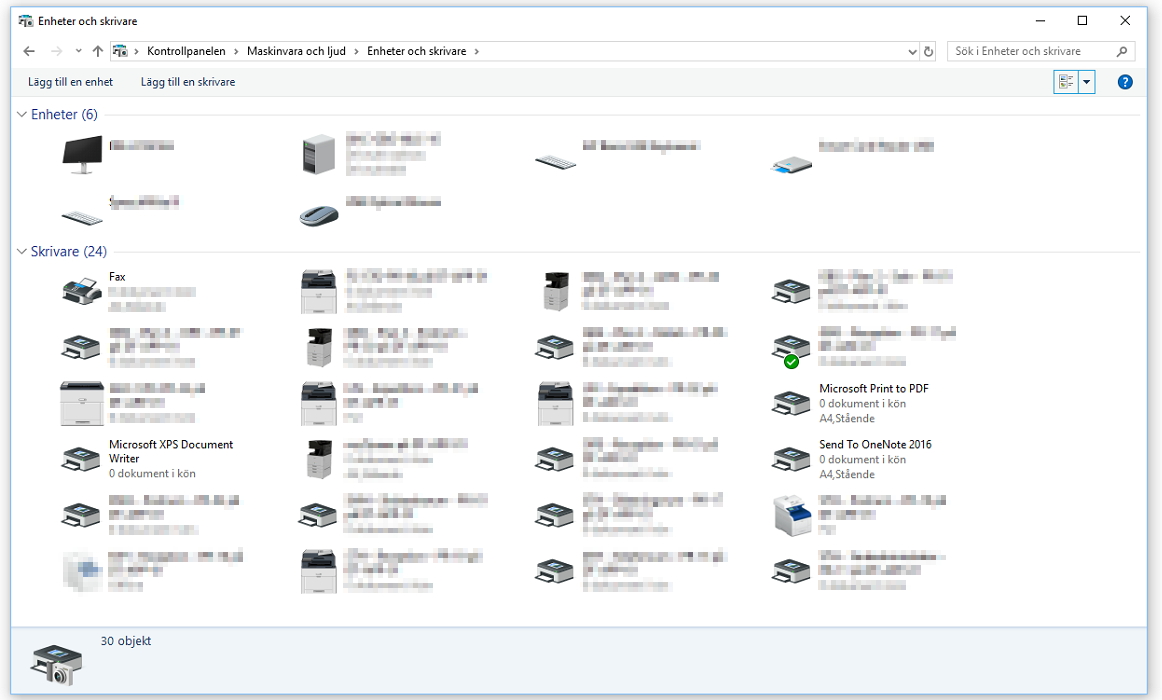Open the view options dropdown arrow
The height and width of the screenshot is (700, 1162).
click(1087, 82)
